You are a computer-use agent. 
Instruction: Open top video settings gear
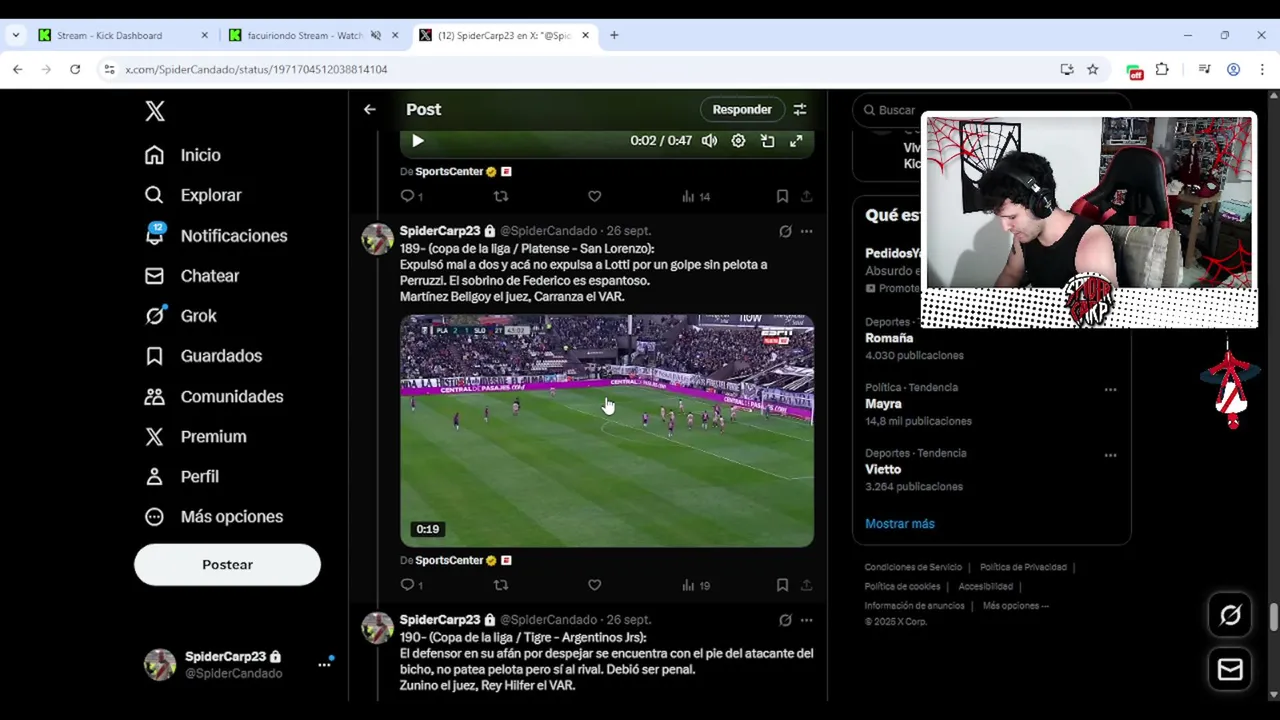(x=738, y=141)
